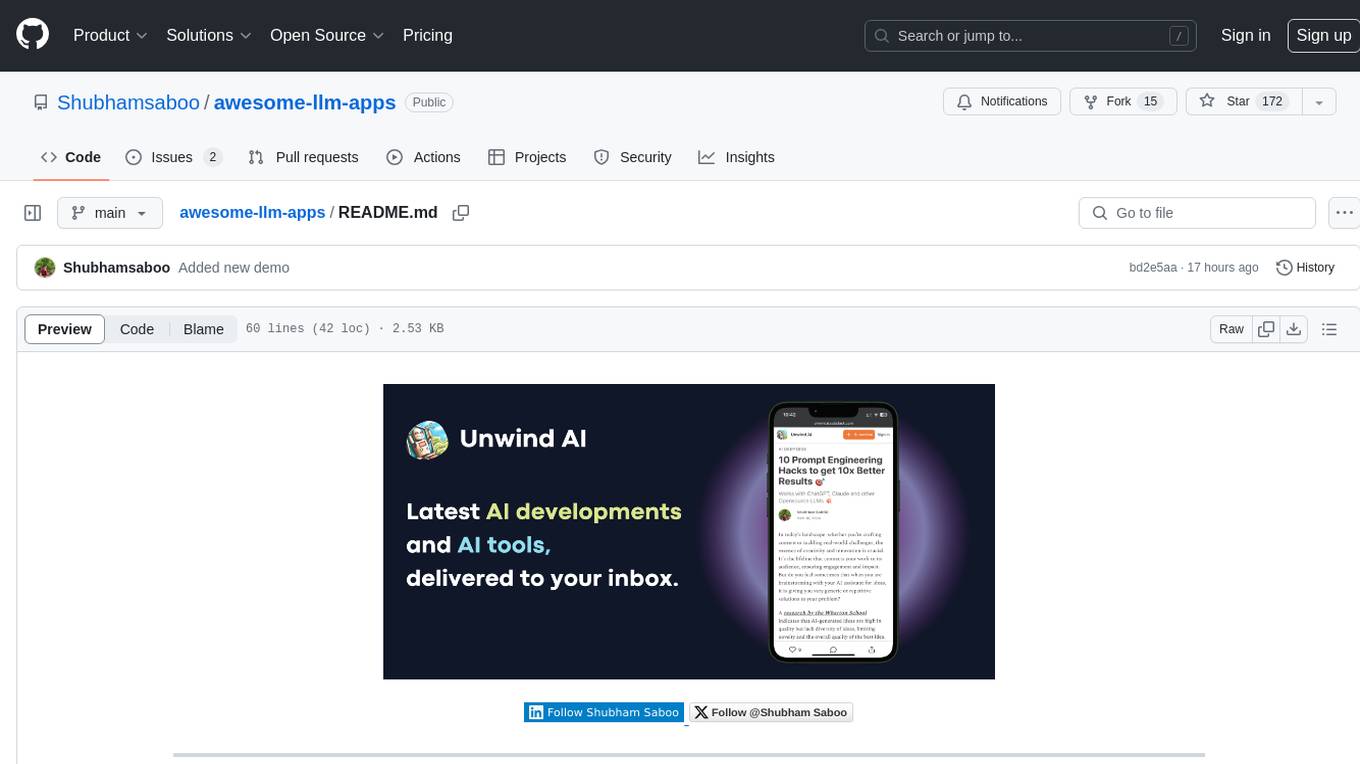Screen dimensions: 1360x764
Task: Open the Pricing page
Action: click(x=427, y=35)
